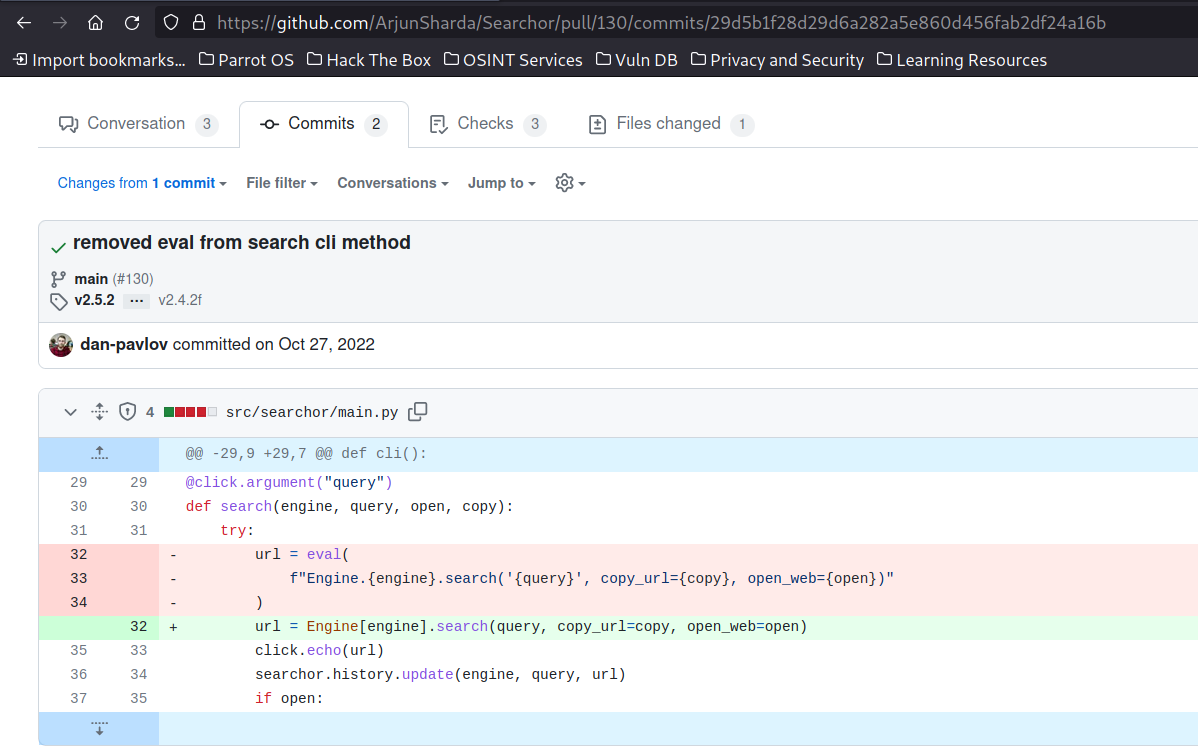The width and height of the screenshot is (1198, 754).
Task: Click the ellipsis to show more tags
Action: pos(137,300)
